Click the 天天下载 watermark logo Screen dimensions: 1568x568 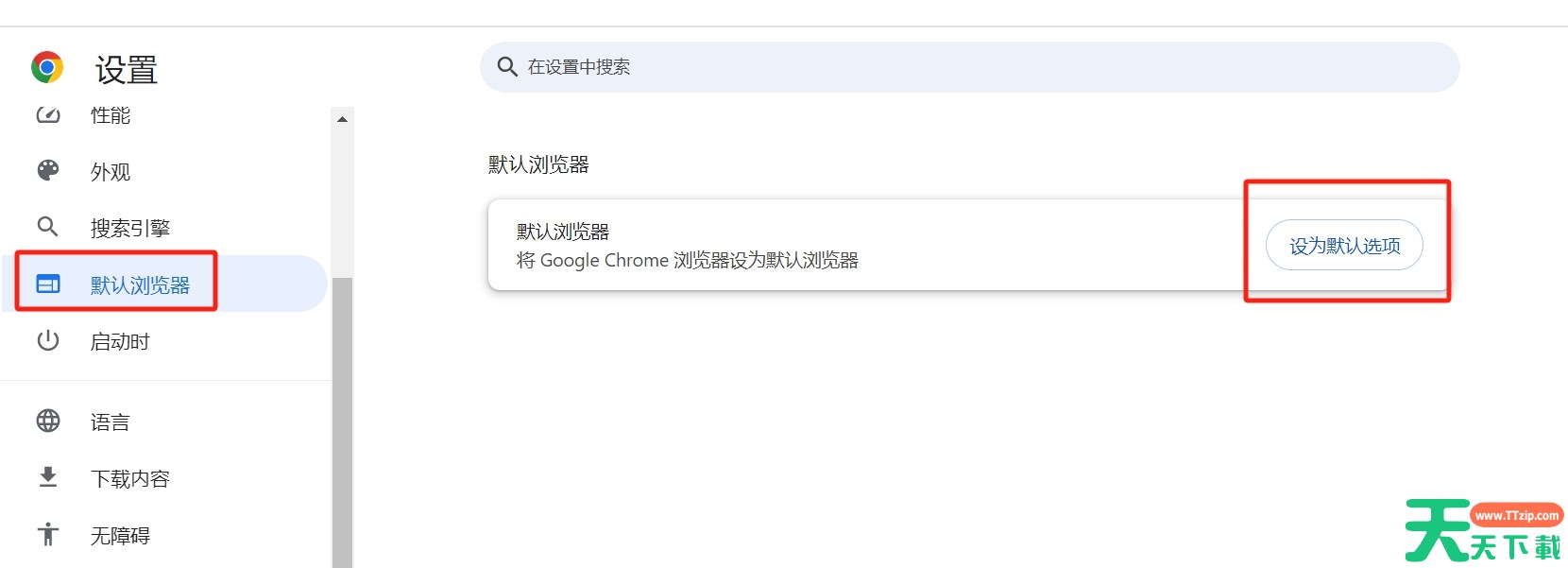pyautogui.click(x=1481, y=531)
